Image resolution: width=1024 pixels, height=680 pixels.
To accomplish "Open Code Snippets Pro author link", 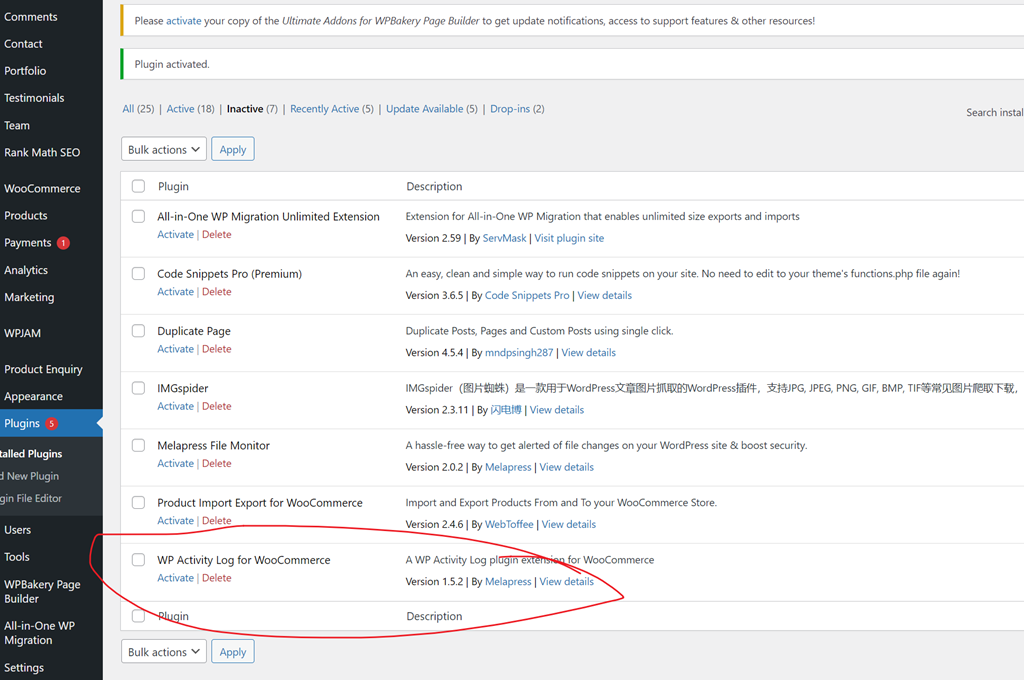I will tap(527, 295).
